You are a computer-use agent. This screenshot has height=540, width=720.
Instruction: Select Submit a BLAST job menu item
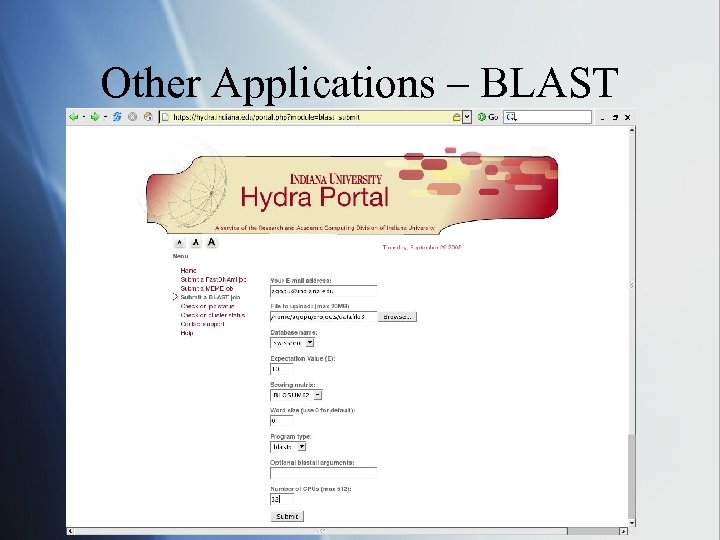[210, 297]
